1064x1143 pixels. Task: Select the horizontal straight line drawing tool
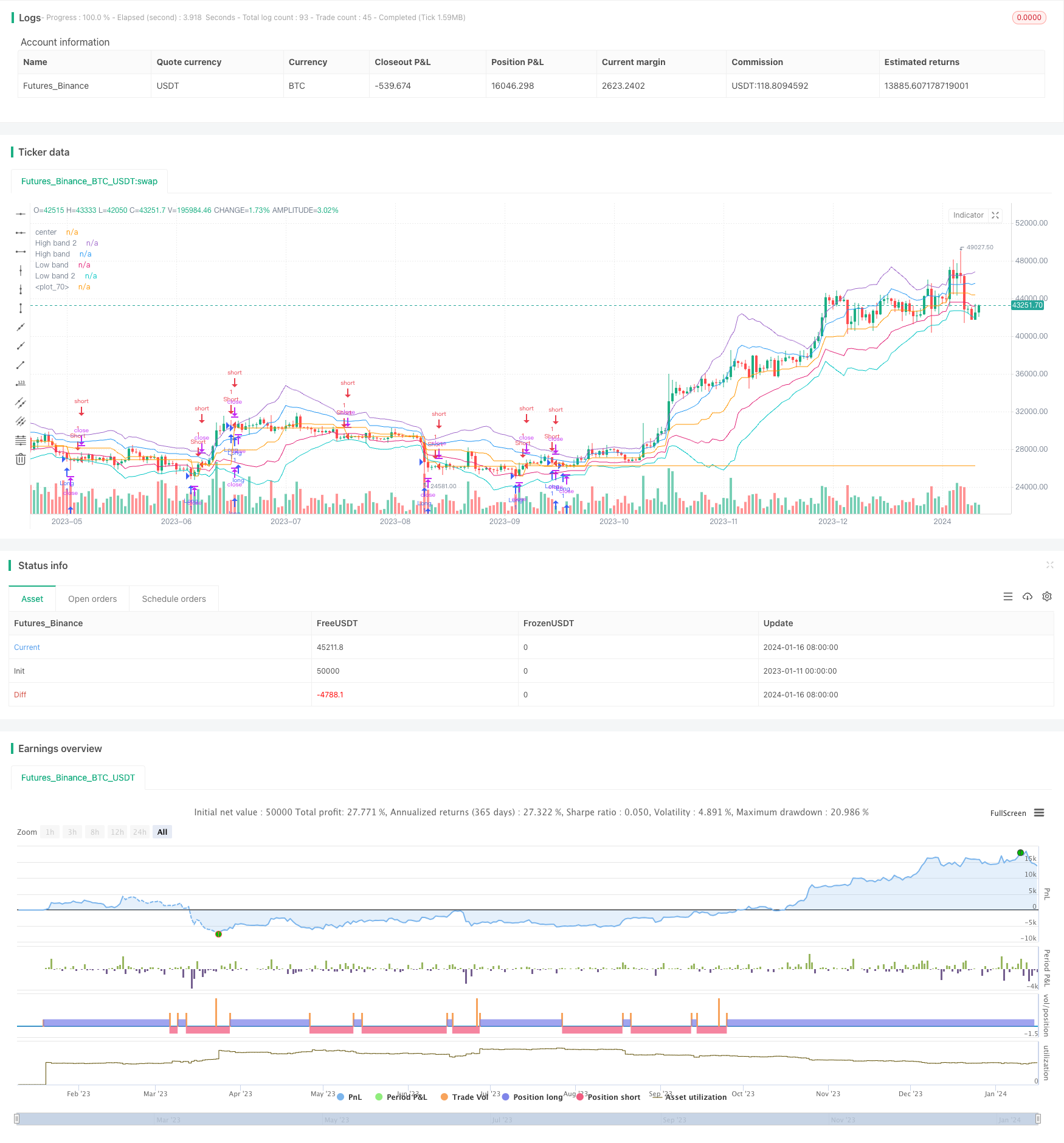(21, 214)
